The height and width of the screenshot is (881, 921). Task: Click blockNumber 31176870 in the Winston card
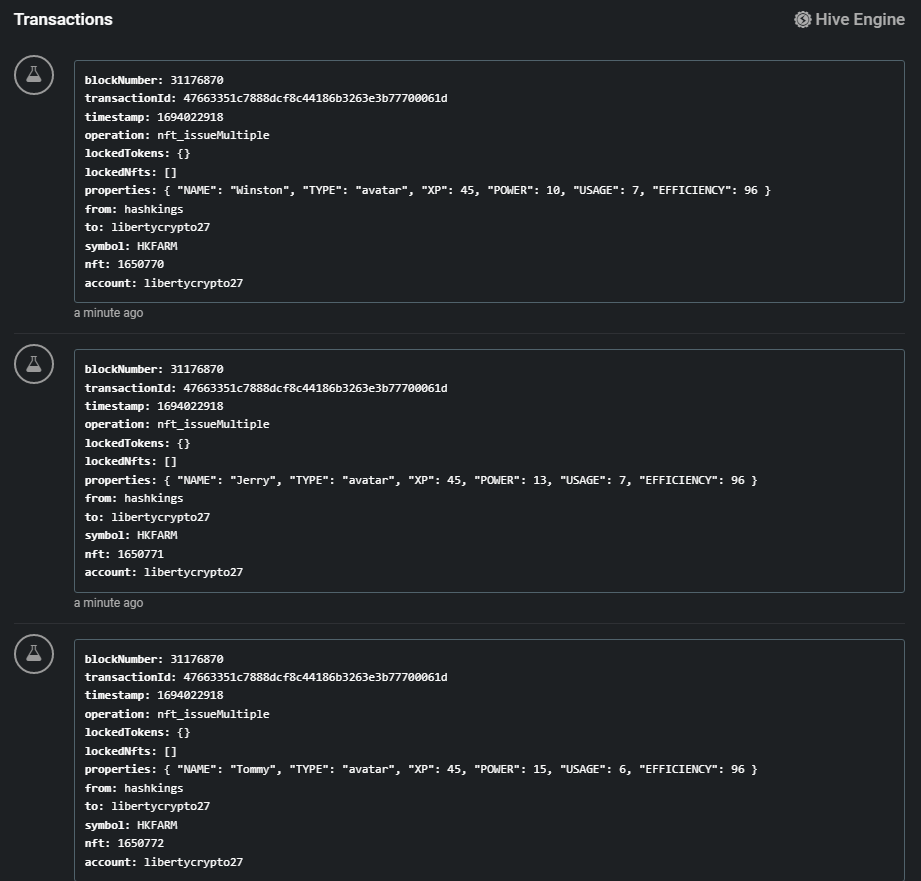click(x=154, y=80)
